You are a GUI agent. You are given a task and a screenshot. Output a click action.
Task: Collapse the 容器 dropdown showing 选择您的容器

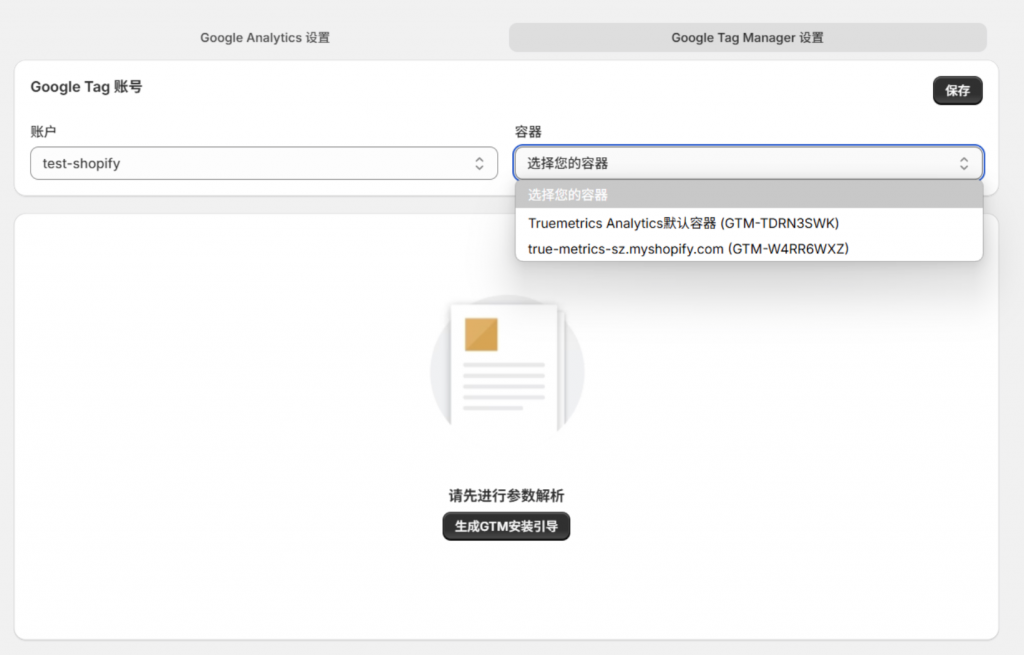tap(748, 163)
